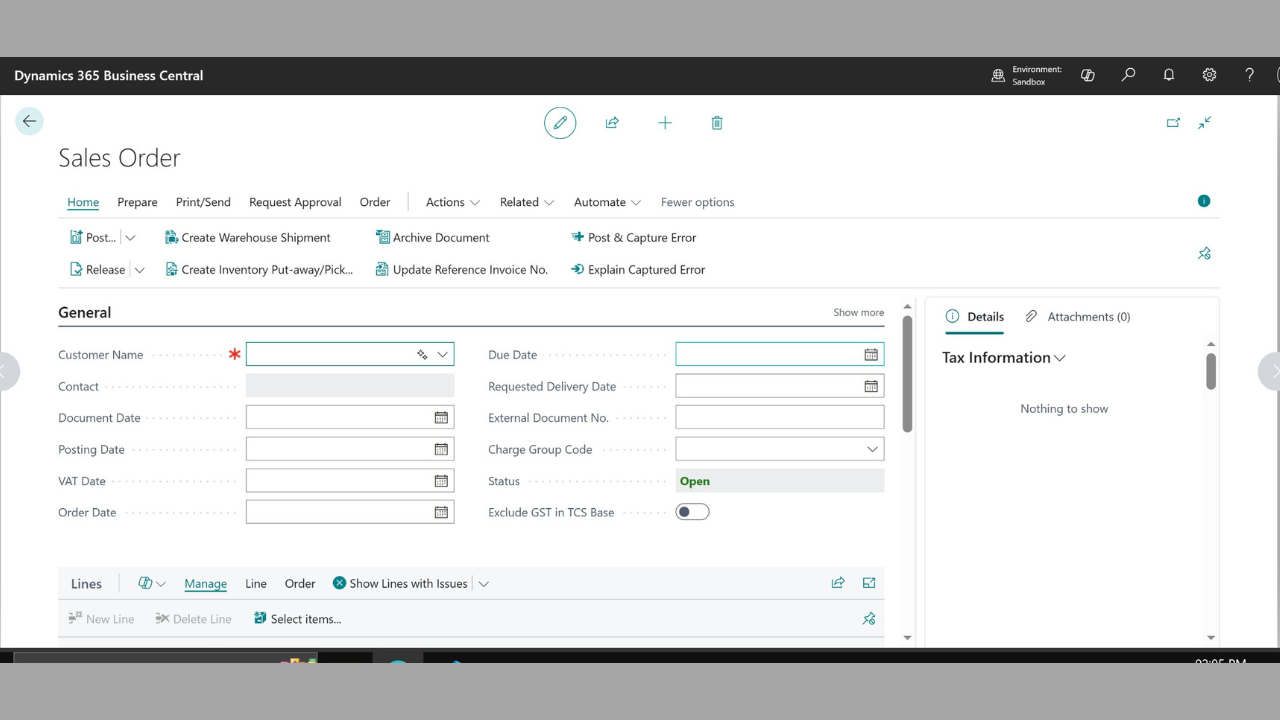Click Create Inventory Put-away/Pick...
Screen dimensions: 1280x720
click(259, 270)
